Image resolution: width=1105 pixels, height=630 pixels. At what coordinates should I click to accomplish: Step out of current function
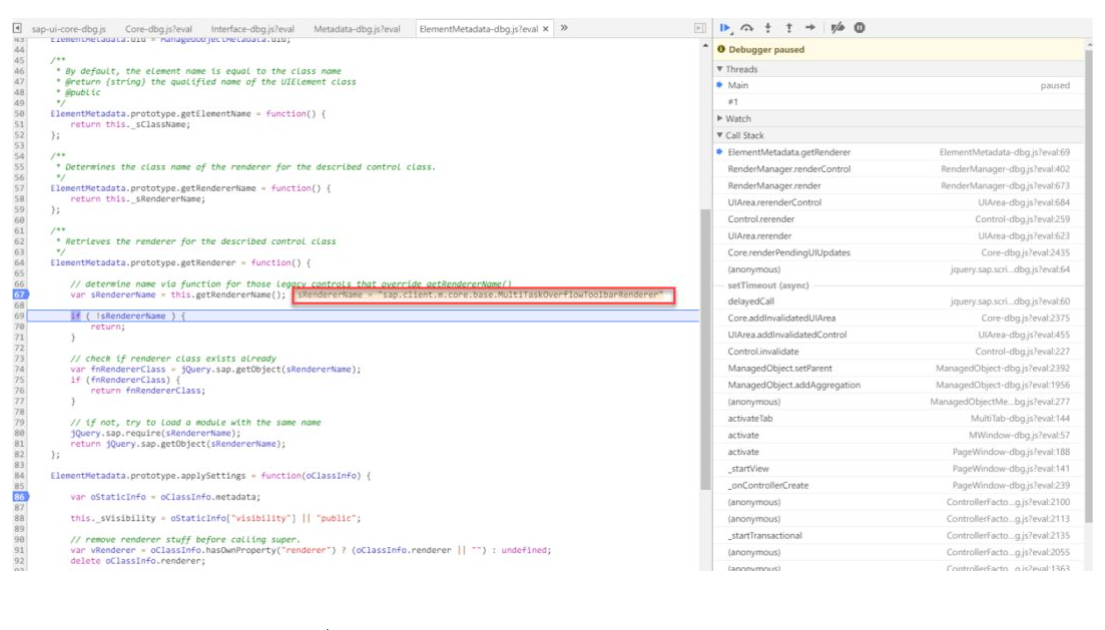point(789,27)
